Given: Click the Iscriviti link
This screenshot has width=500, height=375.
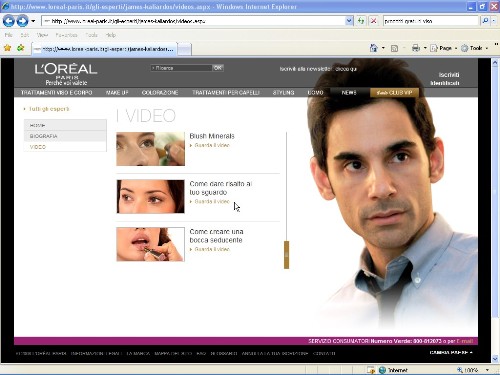Looking at the screenshot, I should (449, 75).
